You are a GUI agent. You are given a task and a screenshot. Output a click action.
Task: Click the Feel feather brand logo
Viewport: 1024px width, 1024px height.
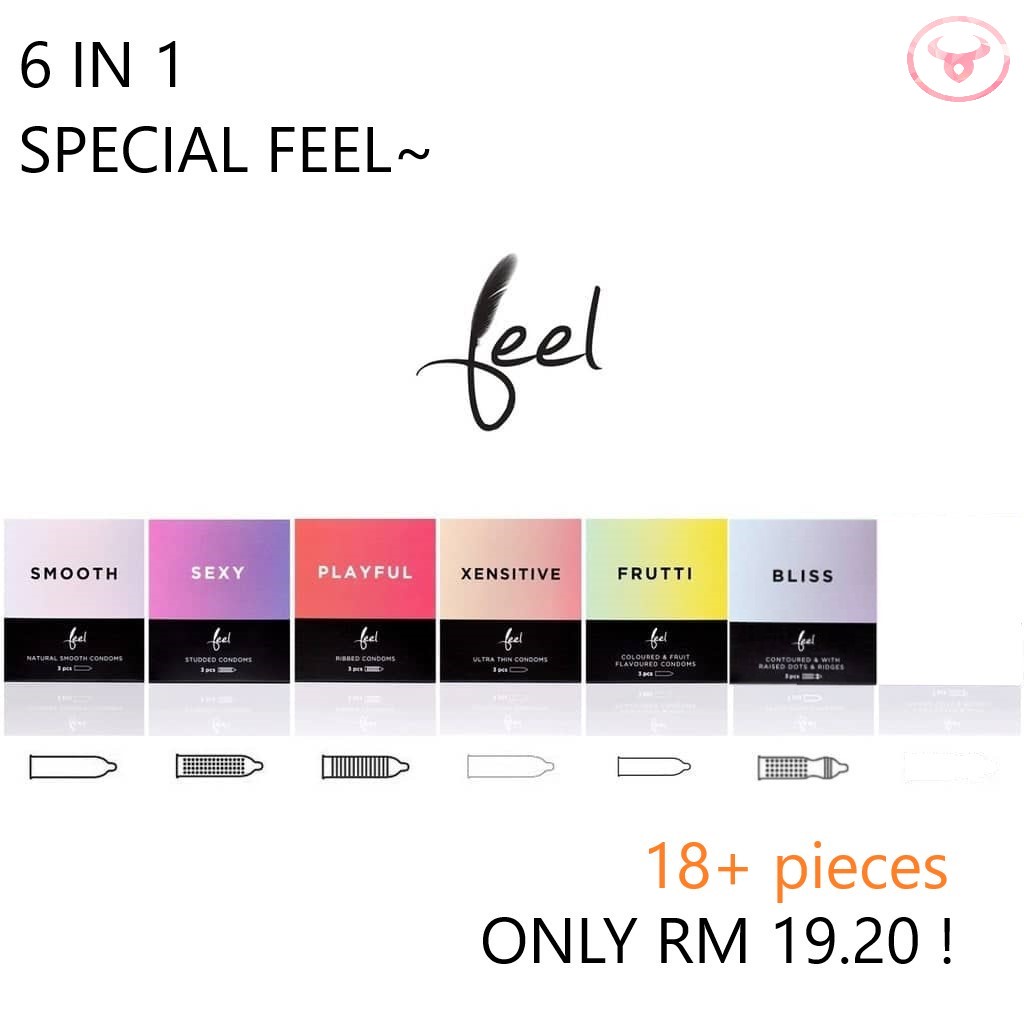509,342
